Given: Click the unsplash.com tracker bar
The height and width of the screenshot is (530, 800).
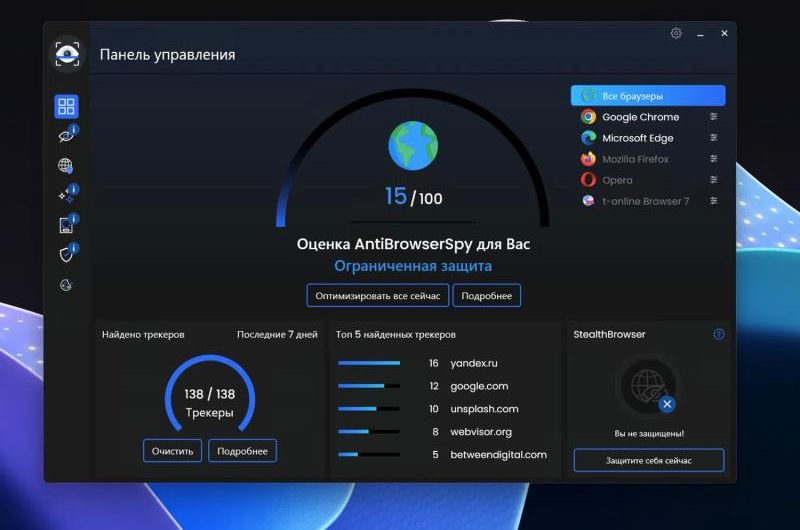Looking at the screenshot, I should point(369,409).
